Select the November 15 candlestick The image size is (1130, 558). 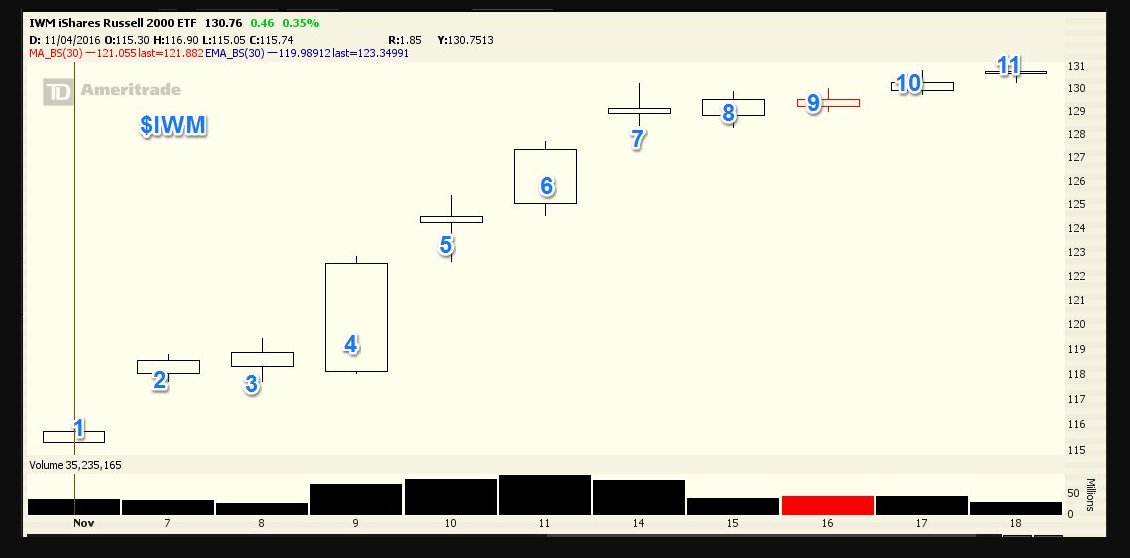pos(733,107)
